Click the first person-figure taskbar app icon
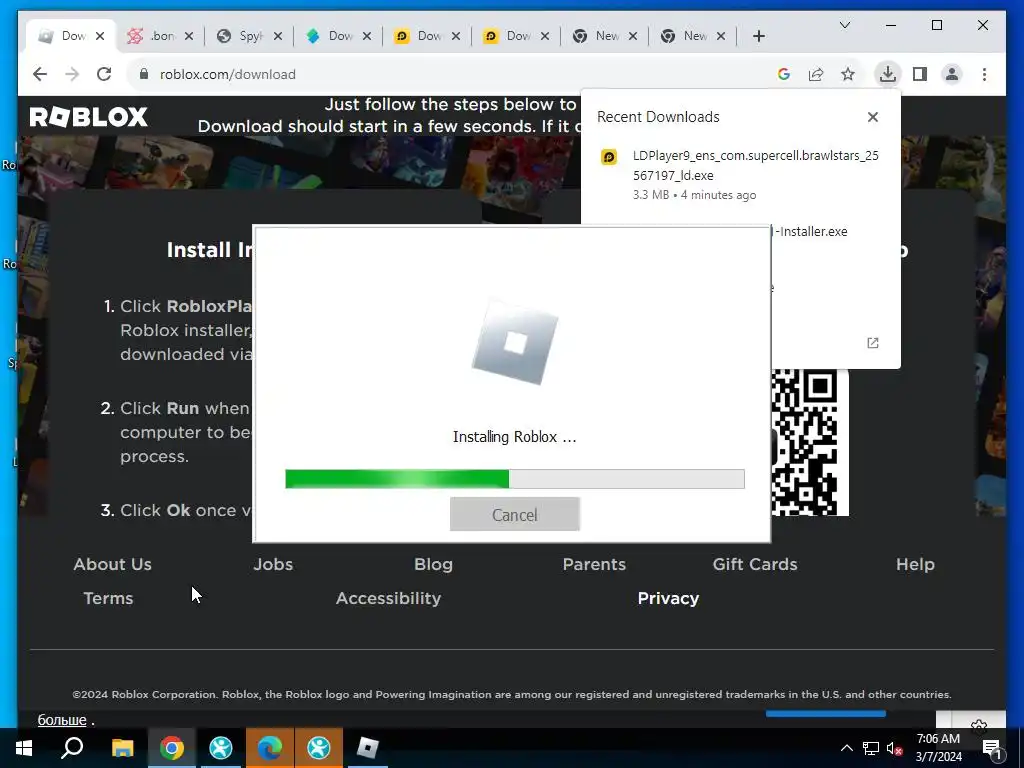The width and height of the screenshot is (1024, 768). pos(221,748)
